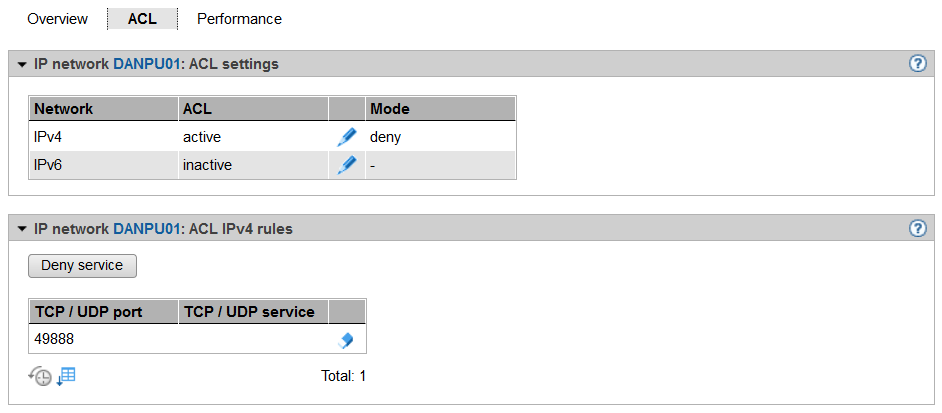Sort by the Network column header

point(63,108)
